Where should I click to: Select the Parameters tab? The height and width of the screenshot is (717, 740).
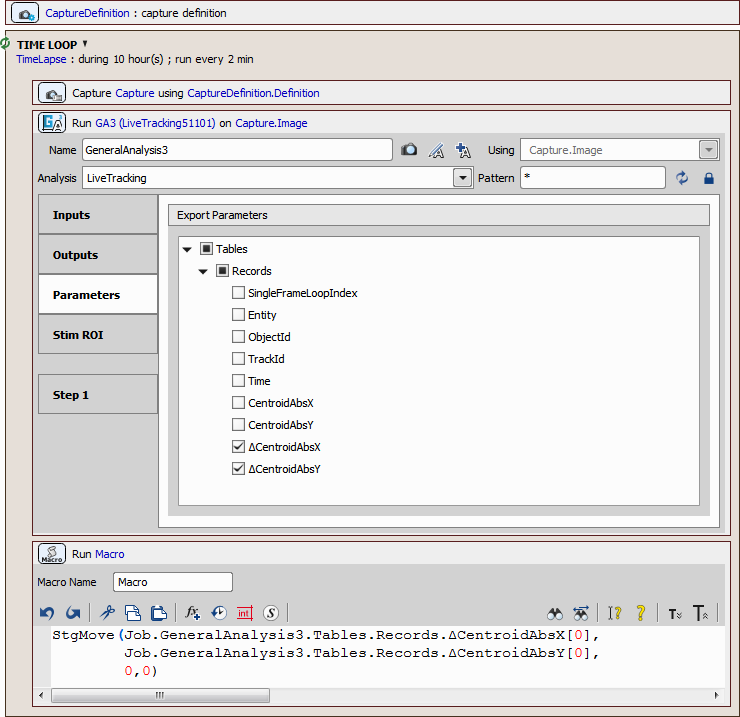coord(98,295)
